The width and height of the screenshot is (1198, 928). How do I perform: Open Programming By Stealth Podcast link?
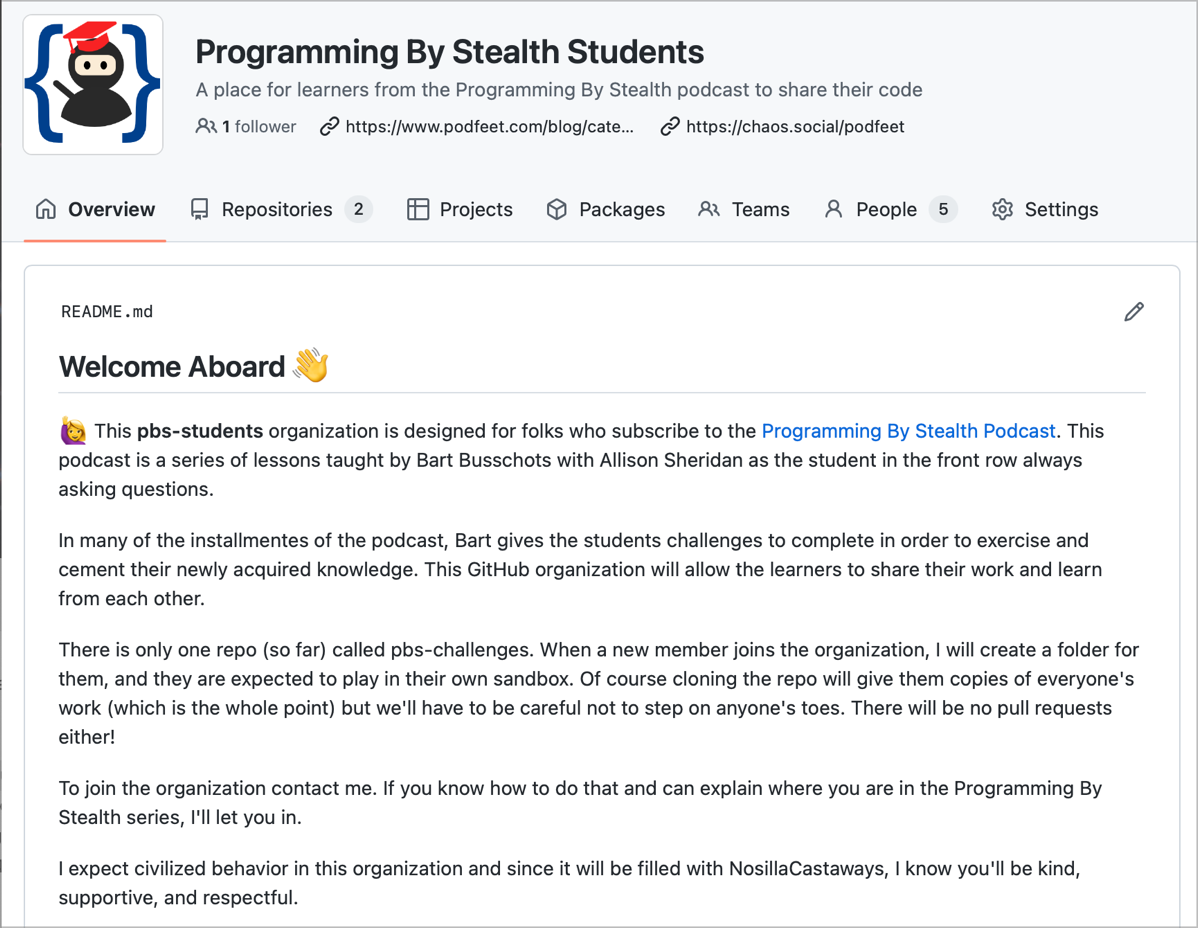pos(908,431)
